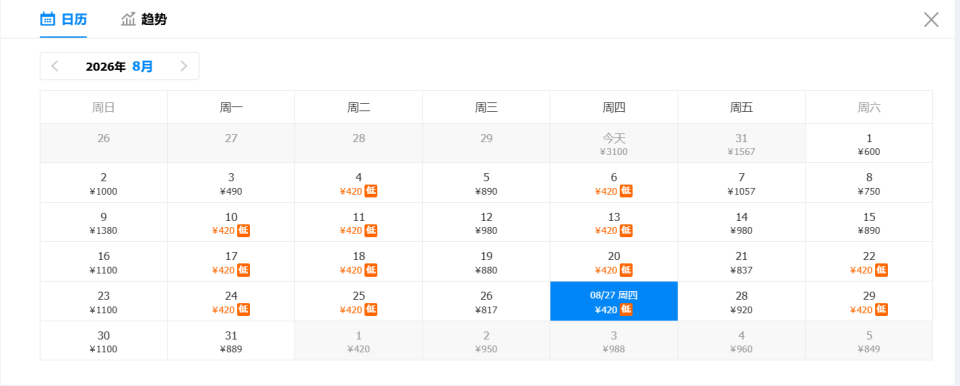960x386 pixels.
Task: Select August 12 at ¥980
Action: click(486, 223)
